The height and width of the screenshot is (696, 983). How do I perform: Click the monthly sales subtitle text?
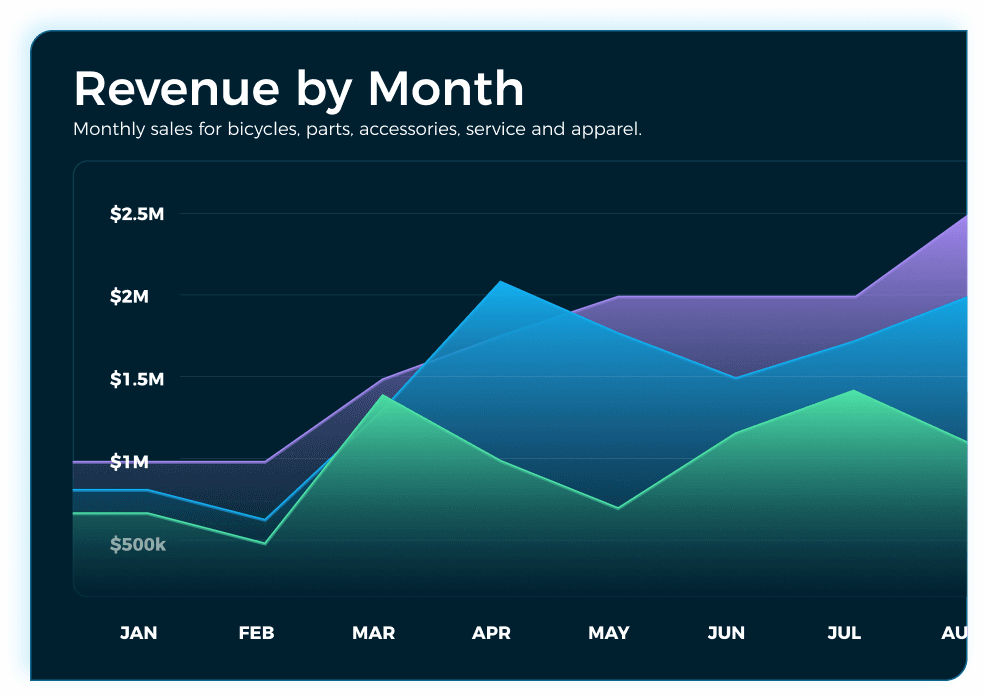pyautogui.click(x=357, y=129)
